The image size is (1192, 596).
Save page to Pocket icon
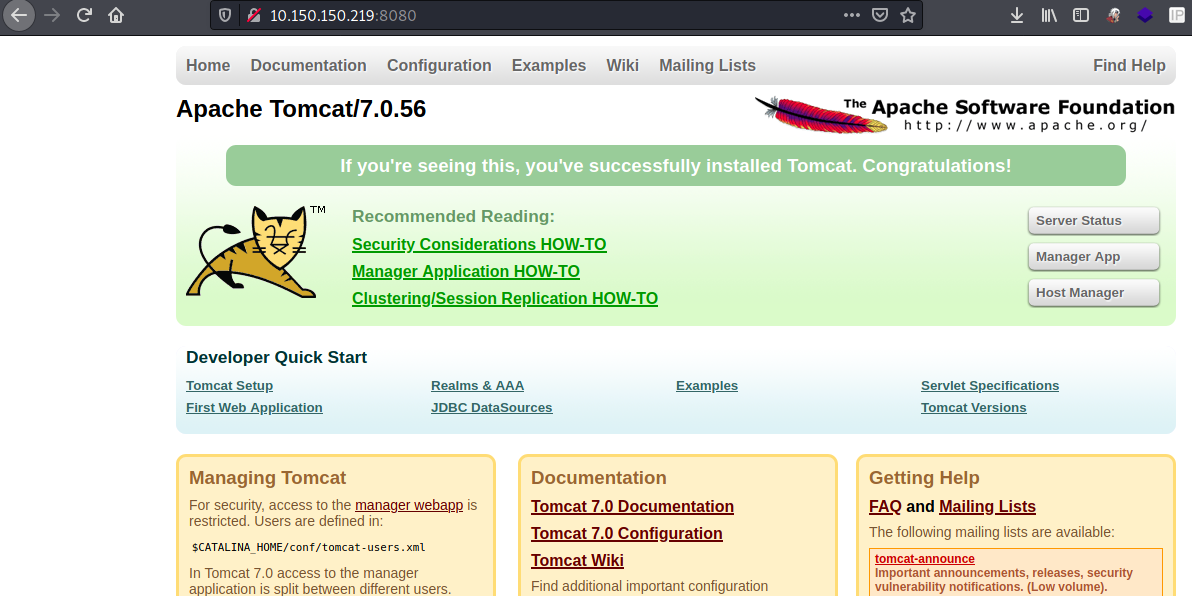[880, 15]
